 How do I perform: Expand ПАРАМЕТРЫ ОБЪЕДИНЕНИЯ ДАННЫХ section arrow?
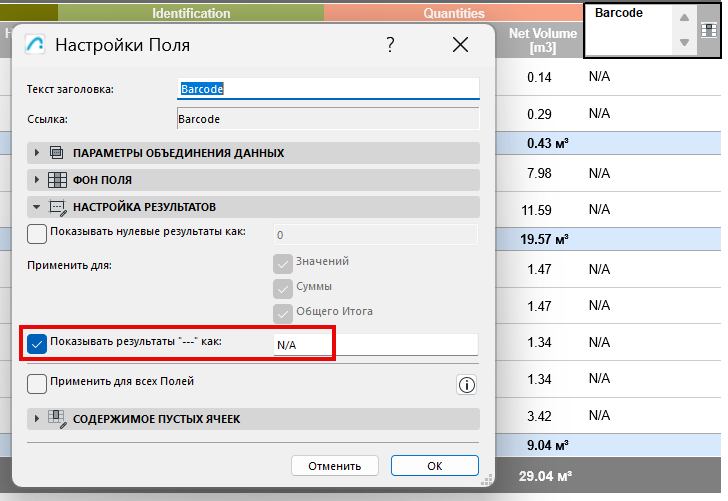[x=37, y=153]
